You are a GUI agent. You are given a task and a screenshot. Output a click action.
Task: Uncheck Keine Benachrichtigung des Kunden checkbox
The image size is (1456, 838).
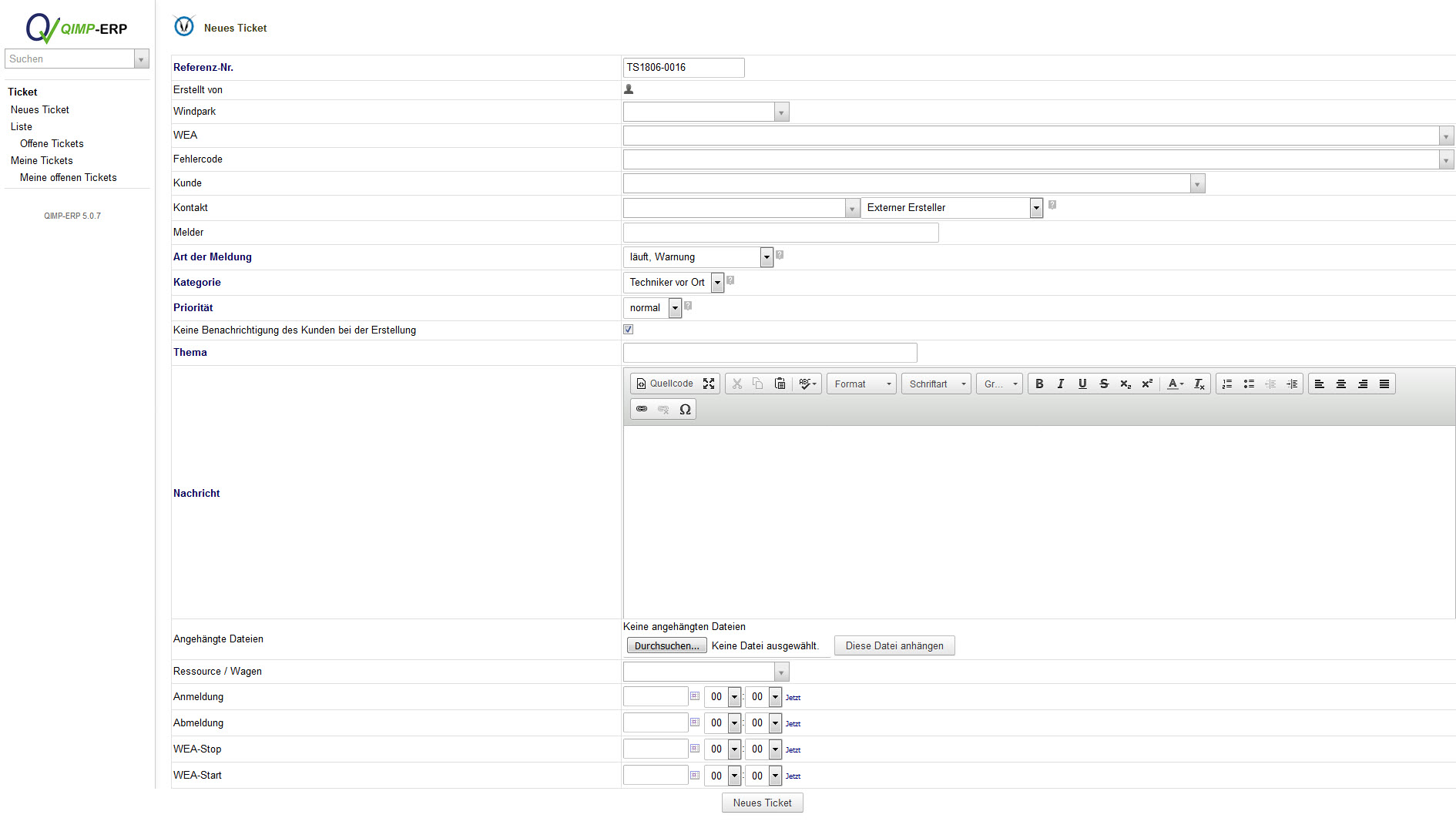(x=629, y=330)
